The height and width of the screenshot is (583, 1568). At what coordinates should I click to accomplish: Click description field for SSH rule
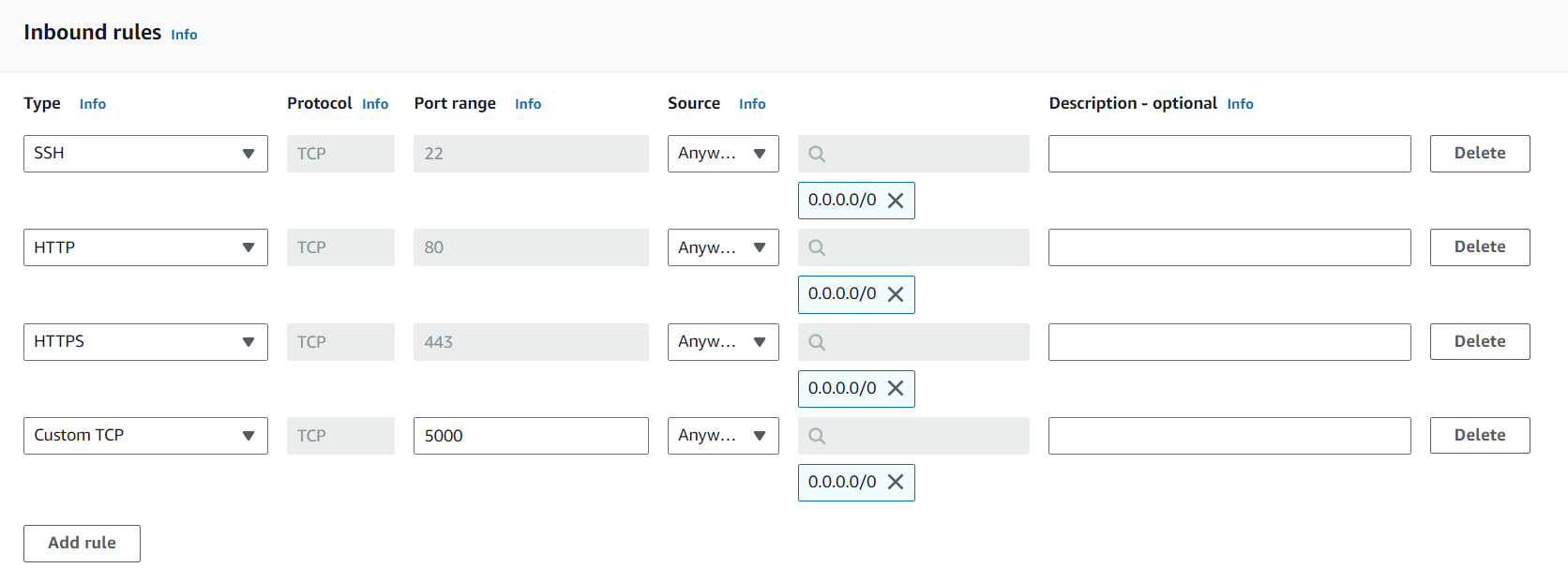[1229, 154]
